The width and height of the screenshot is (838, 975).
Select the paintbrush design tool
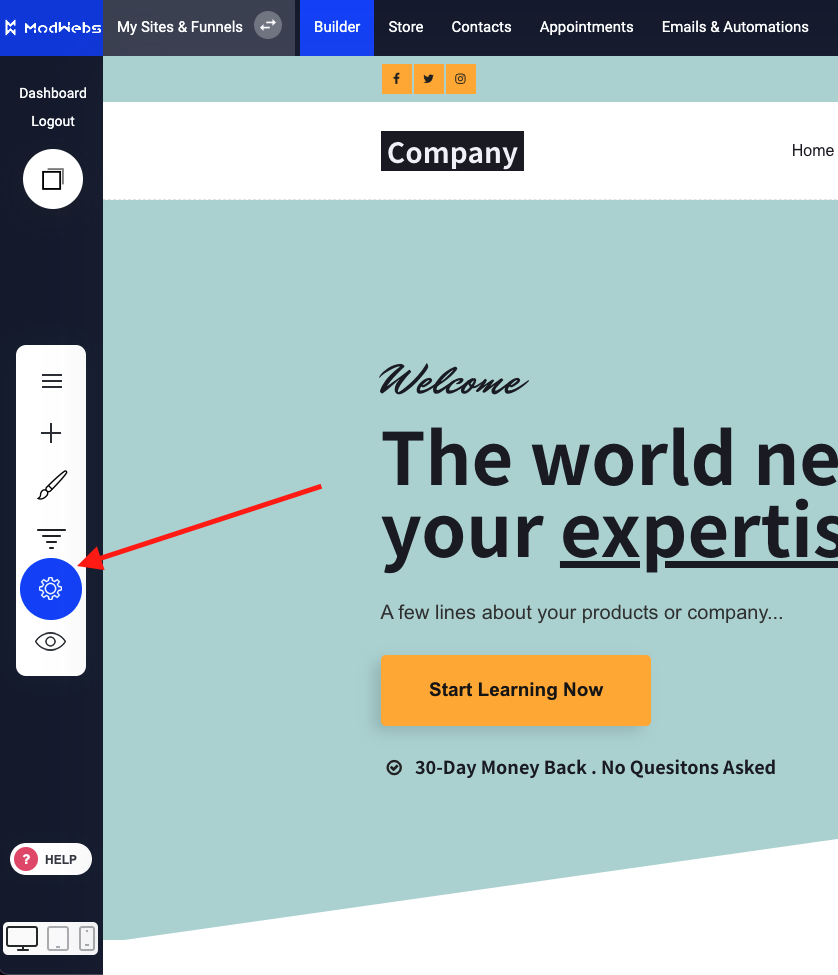(52, 485)
